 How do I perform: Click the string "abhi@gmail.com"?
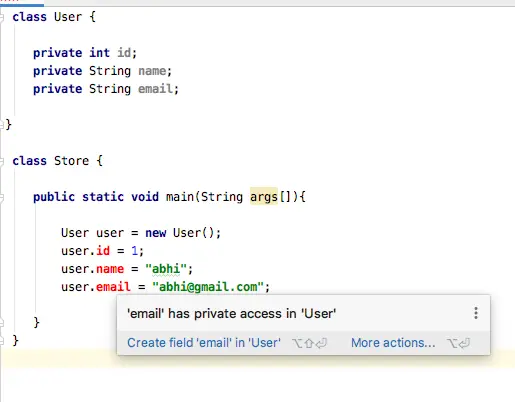tap(208, 287)
